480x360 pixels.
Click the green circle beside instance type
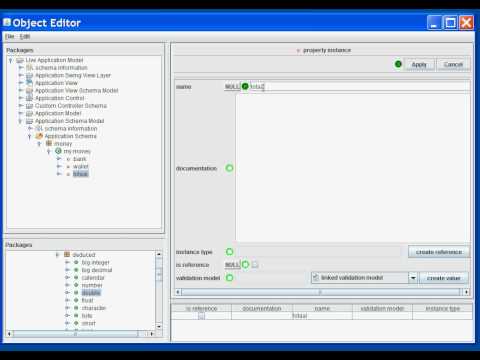coord(229,252)
